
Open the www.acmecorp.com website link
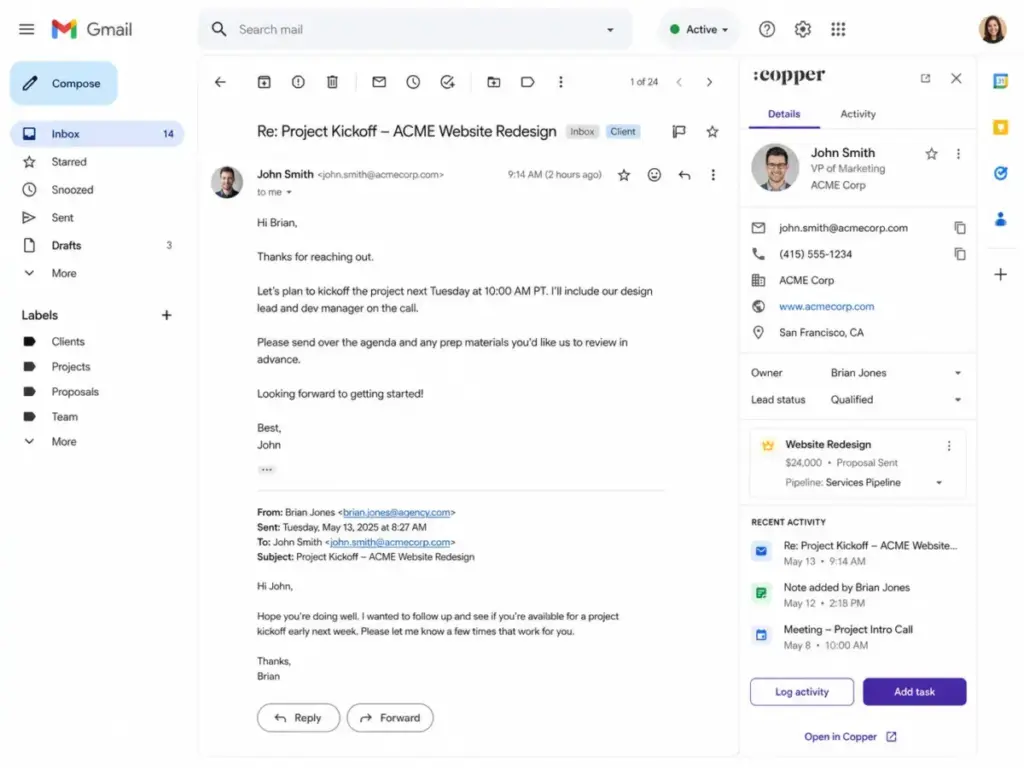(826, 307)
